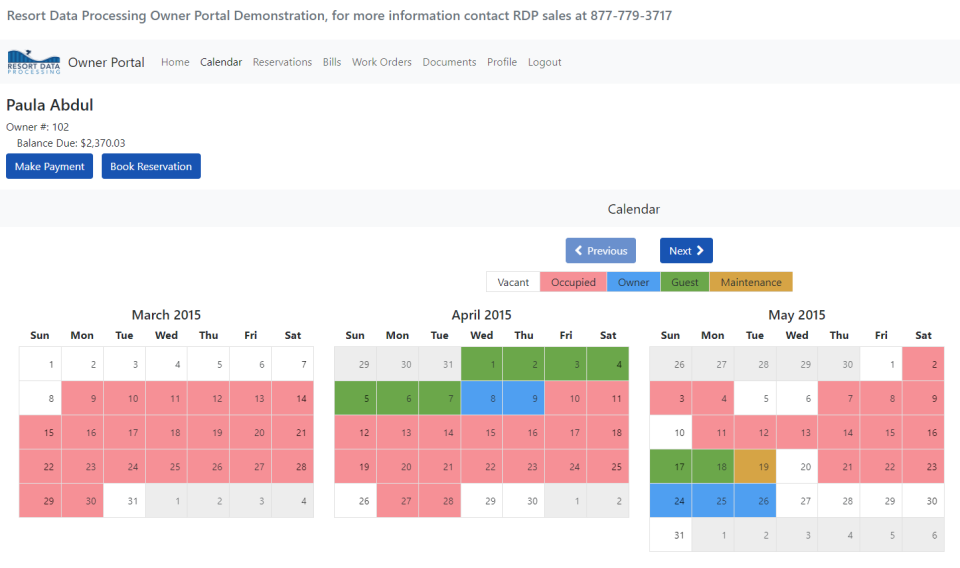
Task: Navigate to Work Orders
Action: point(382,62)
